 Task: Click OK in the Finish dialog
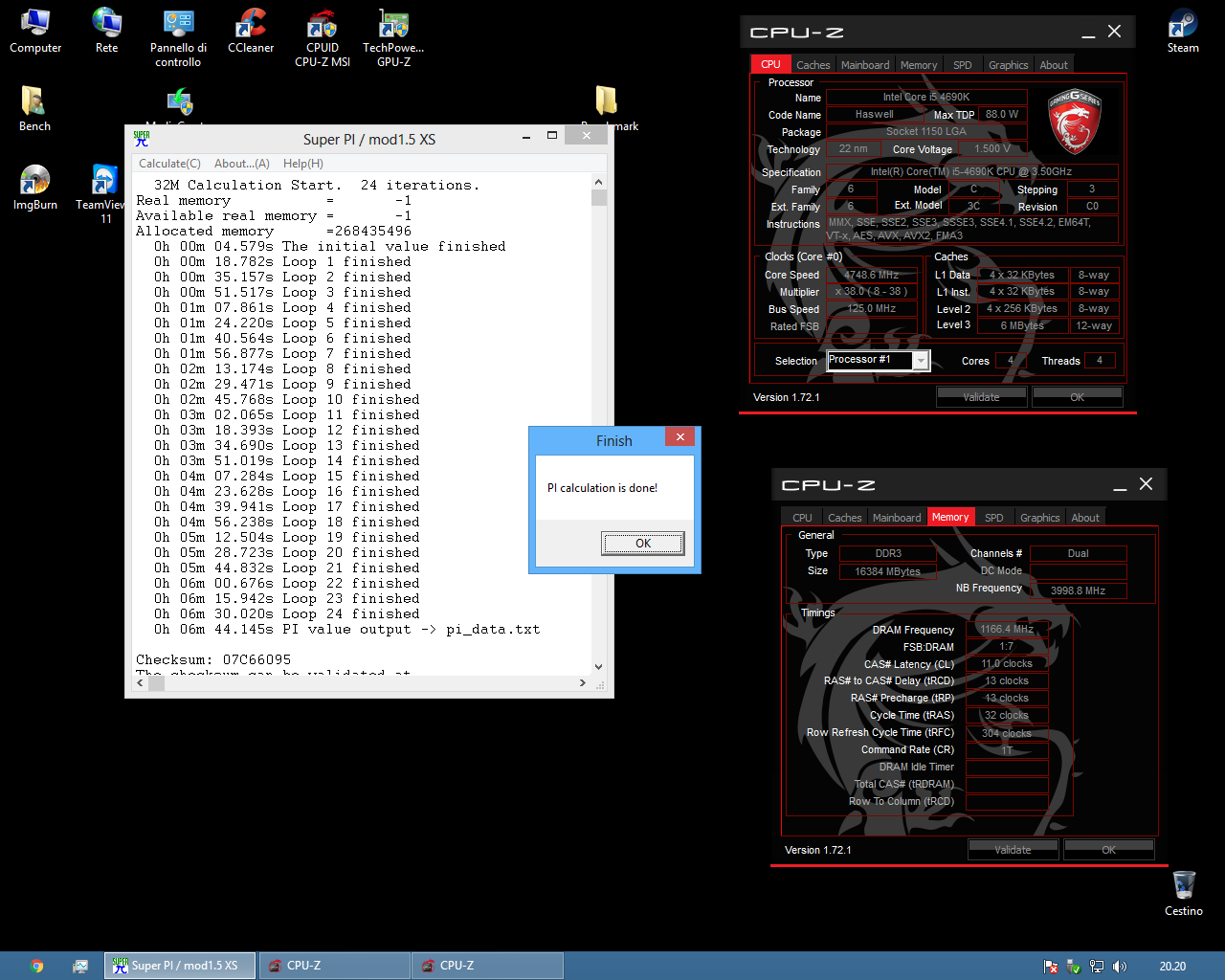(x=643, y=544)
